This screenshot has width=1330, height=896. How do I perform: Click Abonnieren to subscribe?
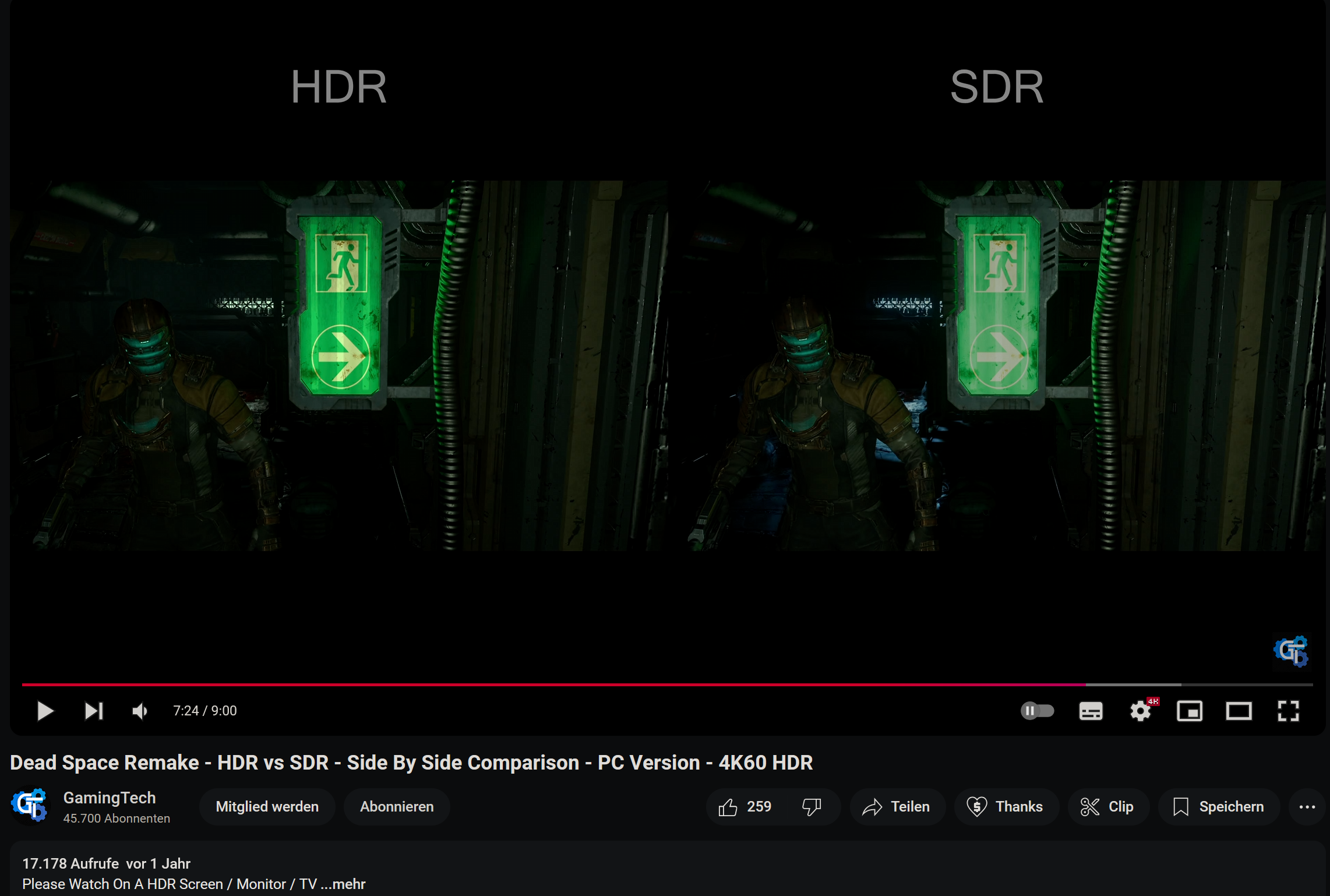397,807
